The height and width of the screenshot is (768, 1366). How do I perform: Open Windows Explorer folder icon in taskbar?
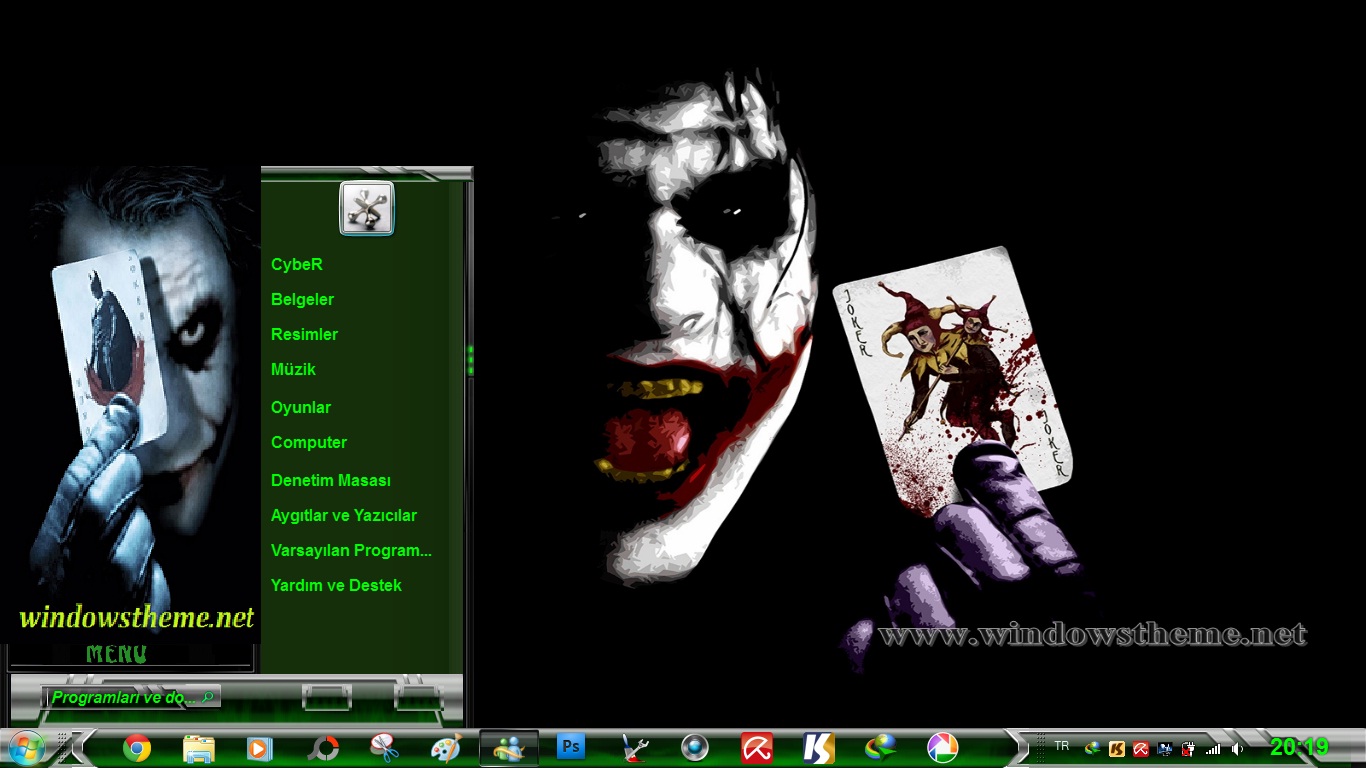click(199, 748)
